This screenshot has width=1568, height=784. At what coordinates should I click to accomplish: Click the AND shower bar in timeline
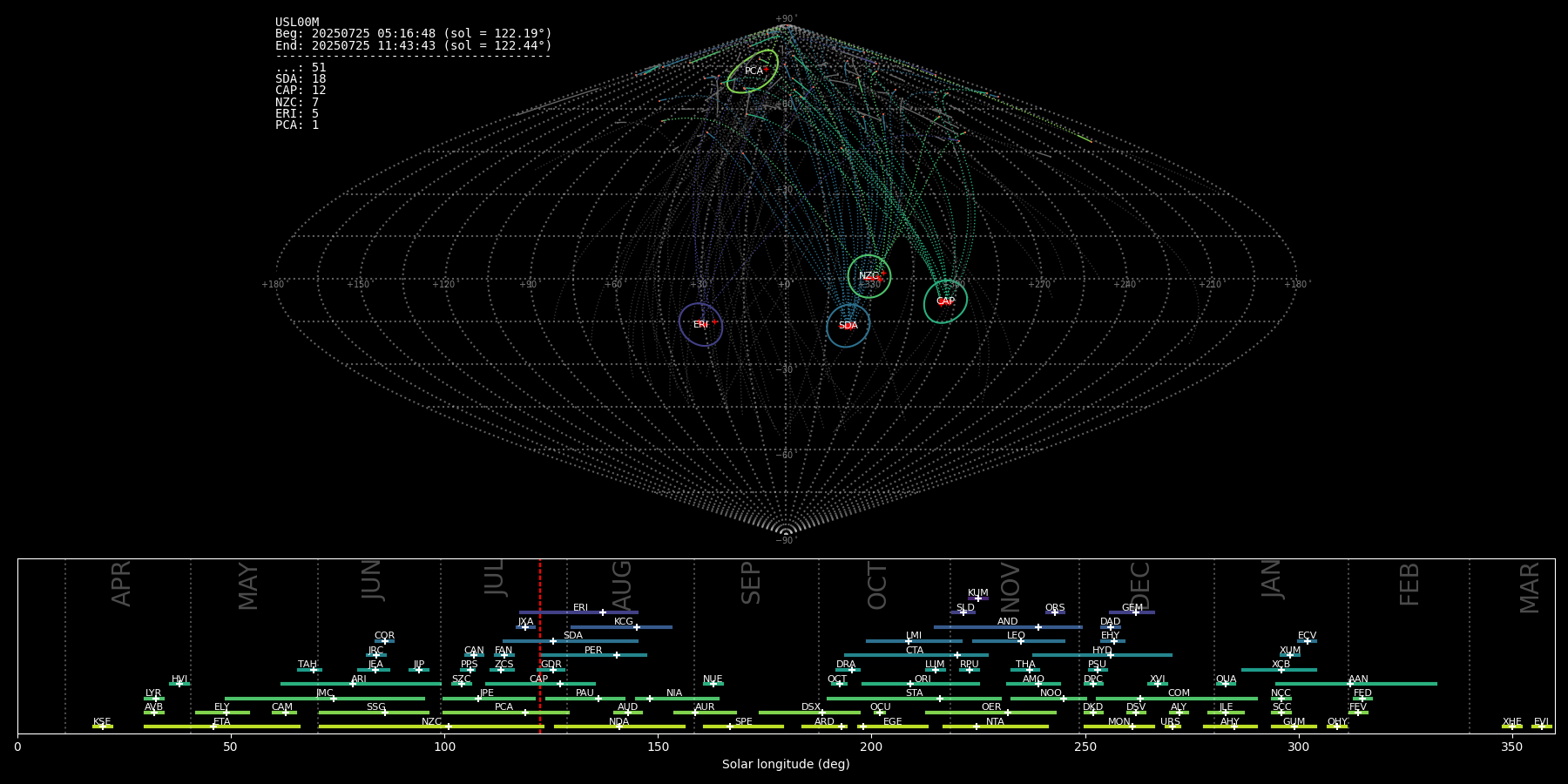click(1008, 627)
